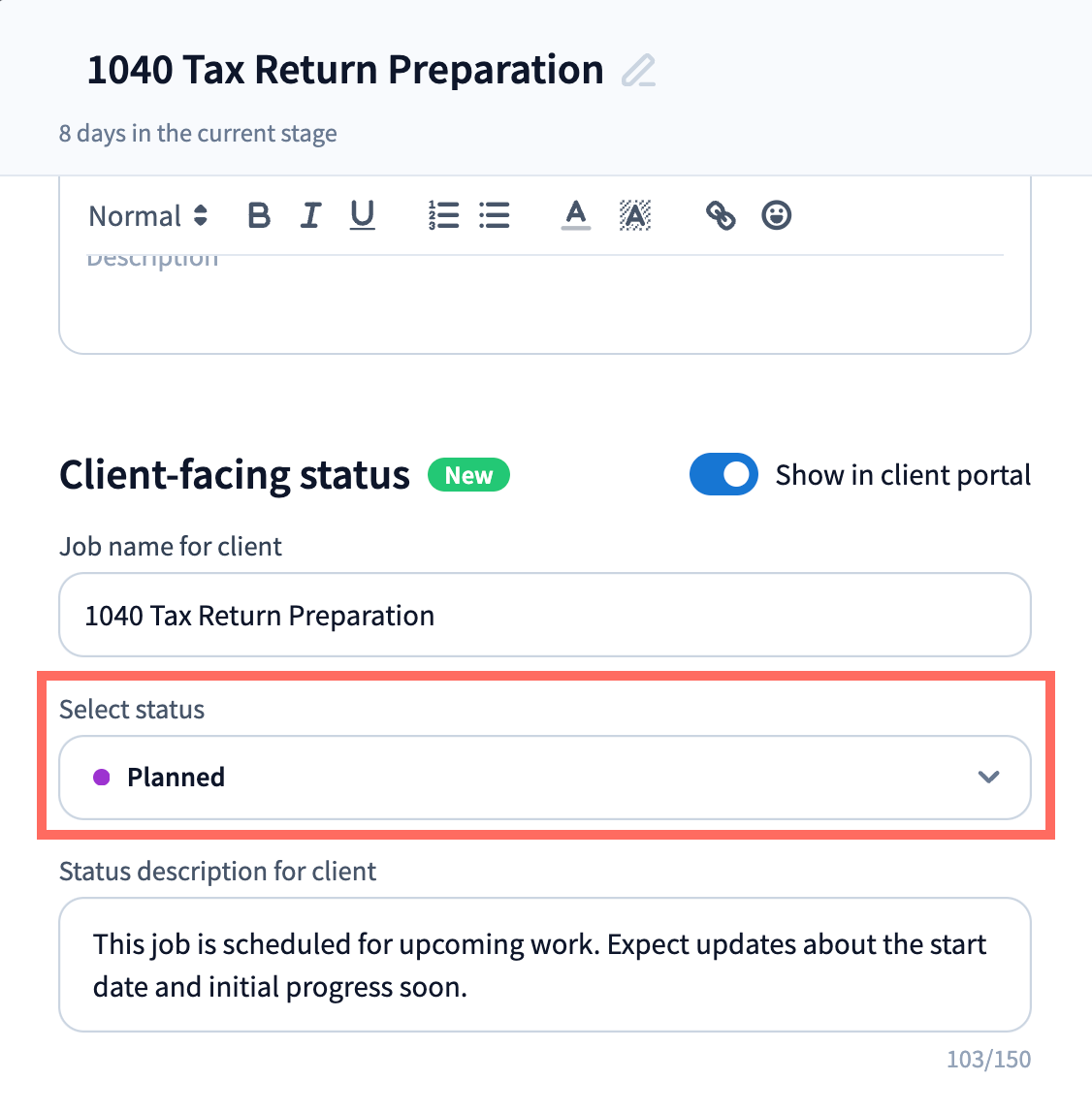This screenshot has height=1113, width=1092.
Task: Click the green New badge
Action: [x=469, y=476]
